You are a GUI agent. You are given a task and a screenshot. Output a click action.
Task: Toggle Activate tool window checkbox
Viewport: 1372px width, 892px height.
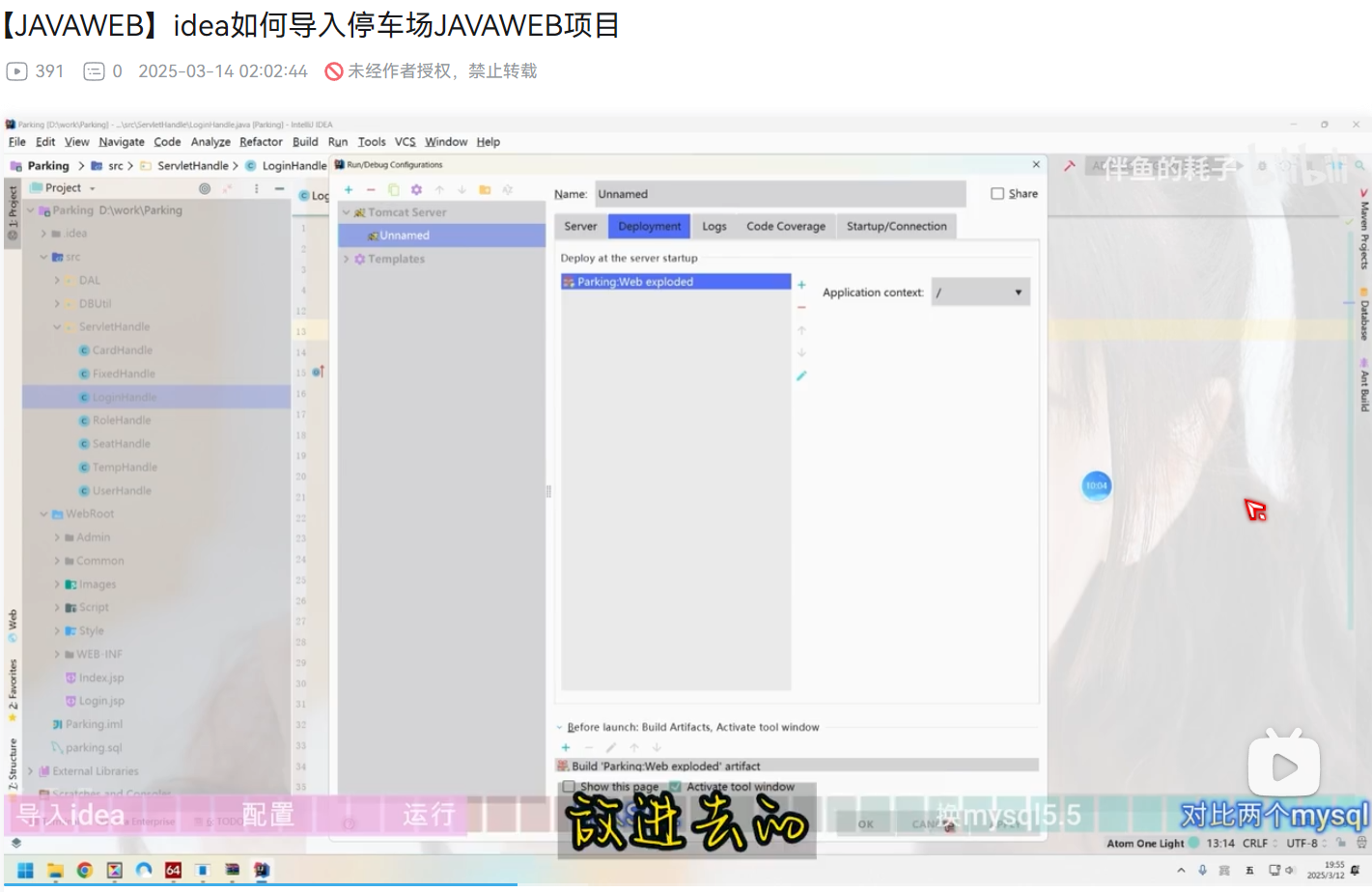point(676,787)
